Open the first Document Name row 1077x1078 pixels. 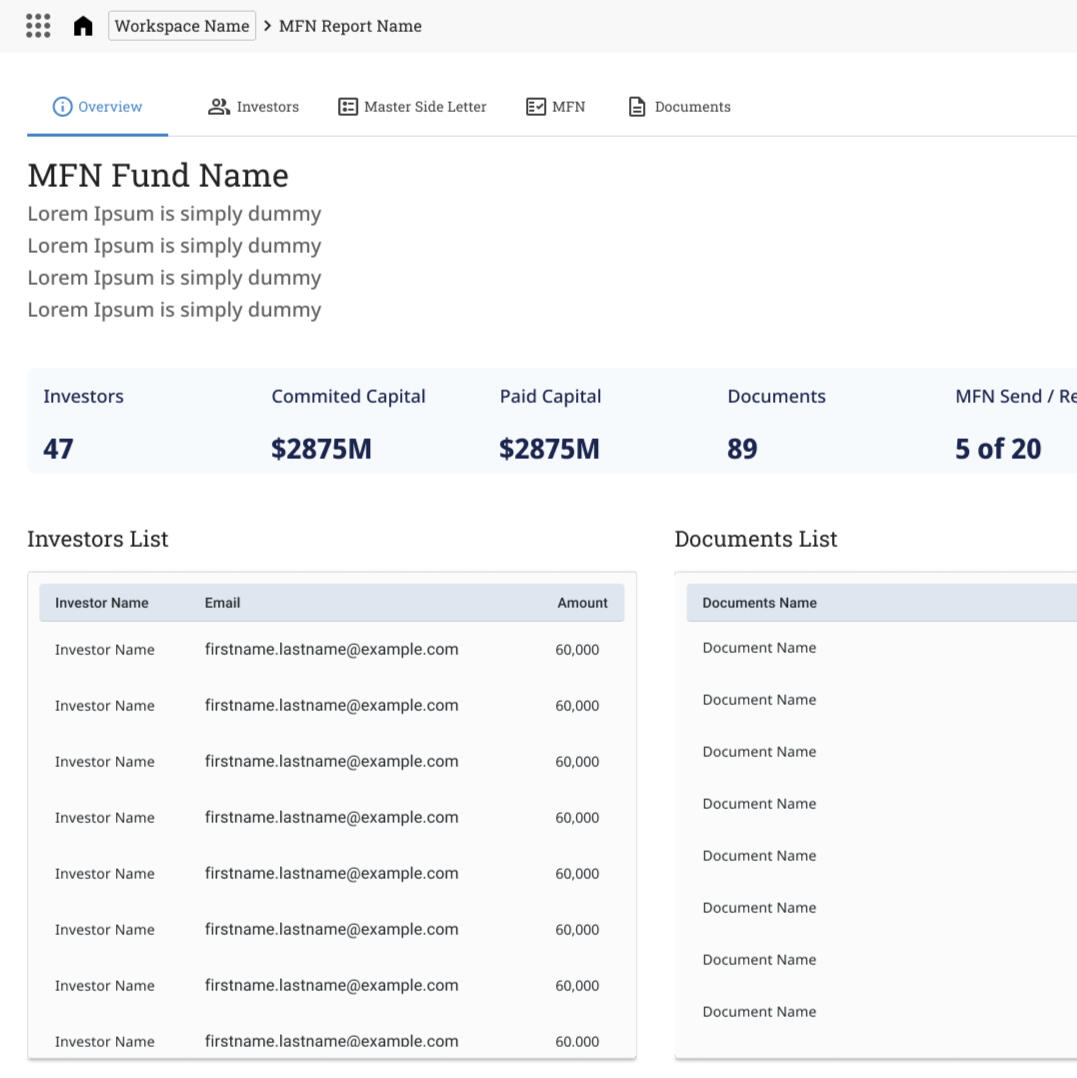(759, 648)
